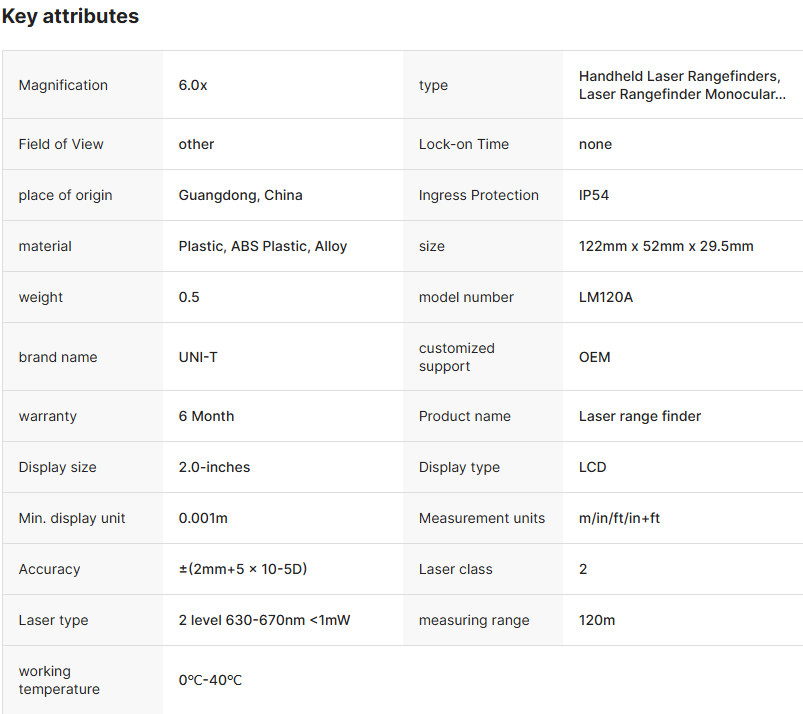The width and height of the screenshot is (803, 714).
Task: Click the model number LM120A
Action: click(x=606, y=297)
